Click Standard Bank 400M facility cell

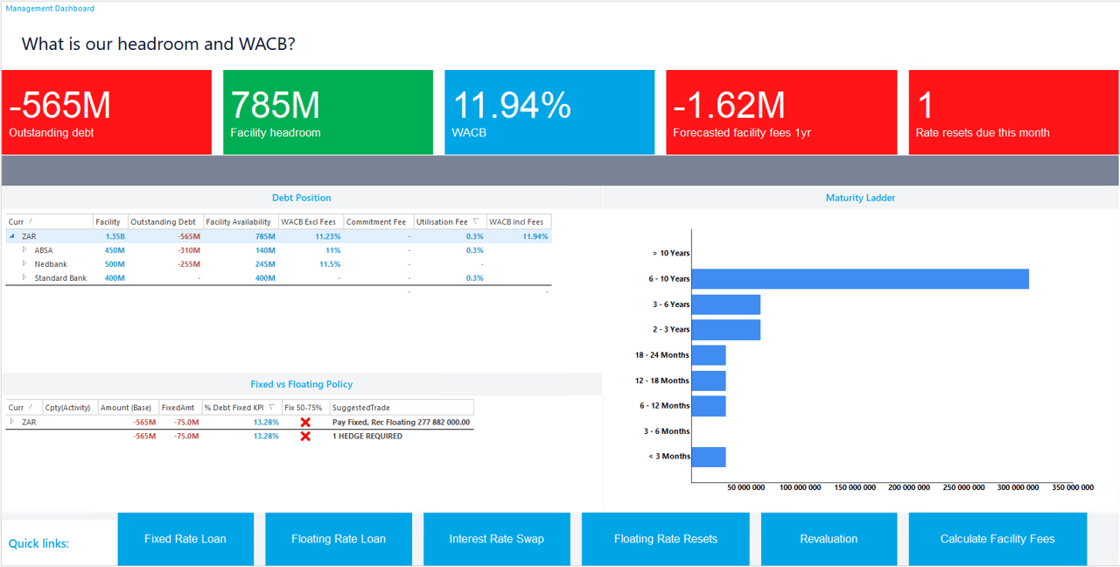point(115,278)
